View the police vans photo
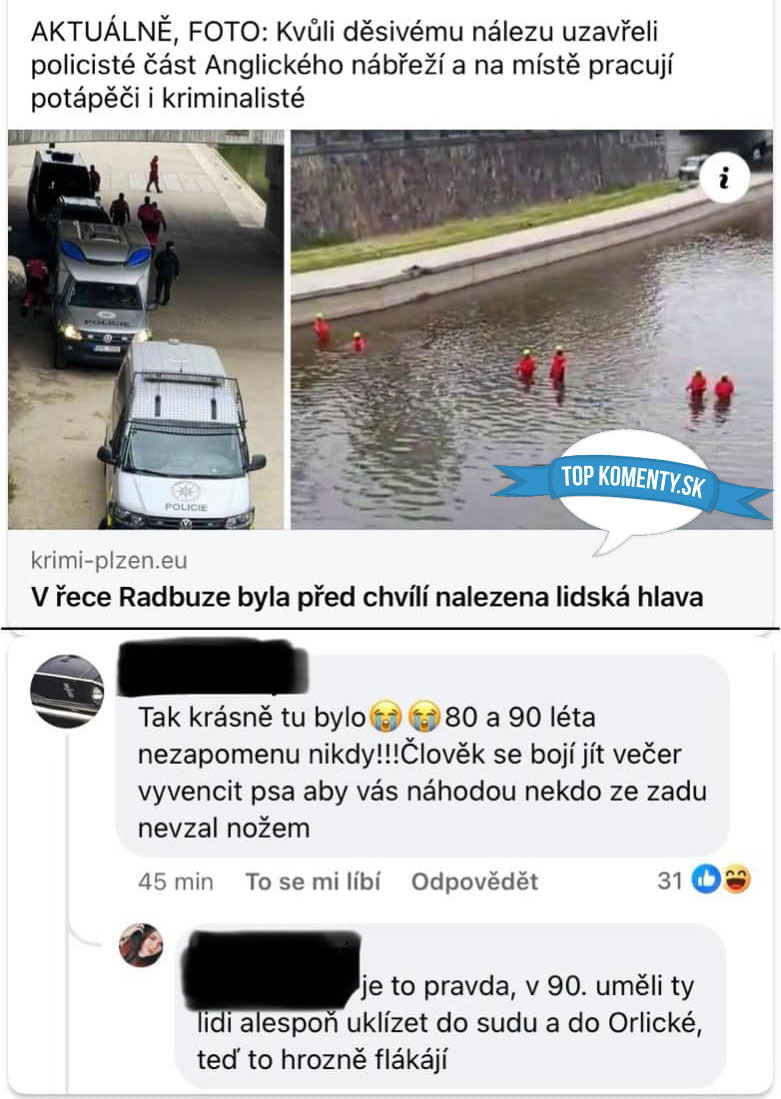Viewport: 781px width, 1099px height. 146,329
